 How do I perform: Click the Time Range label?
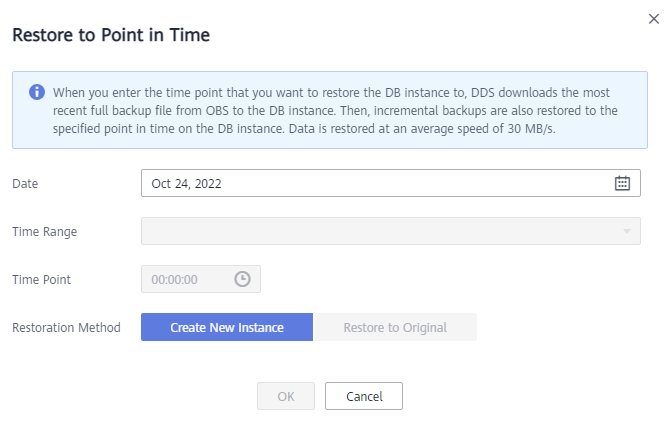pyautogui.click(x=45, y=232)
